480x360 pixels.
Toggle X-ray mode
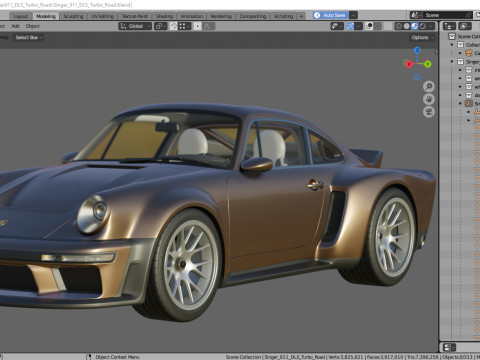pos(388,26)
